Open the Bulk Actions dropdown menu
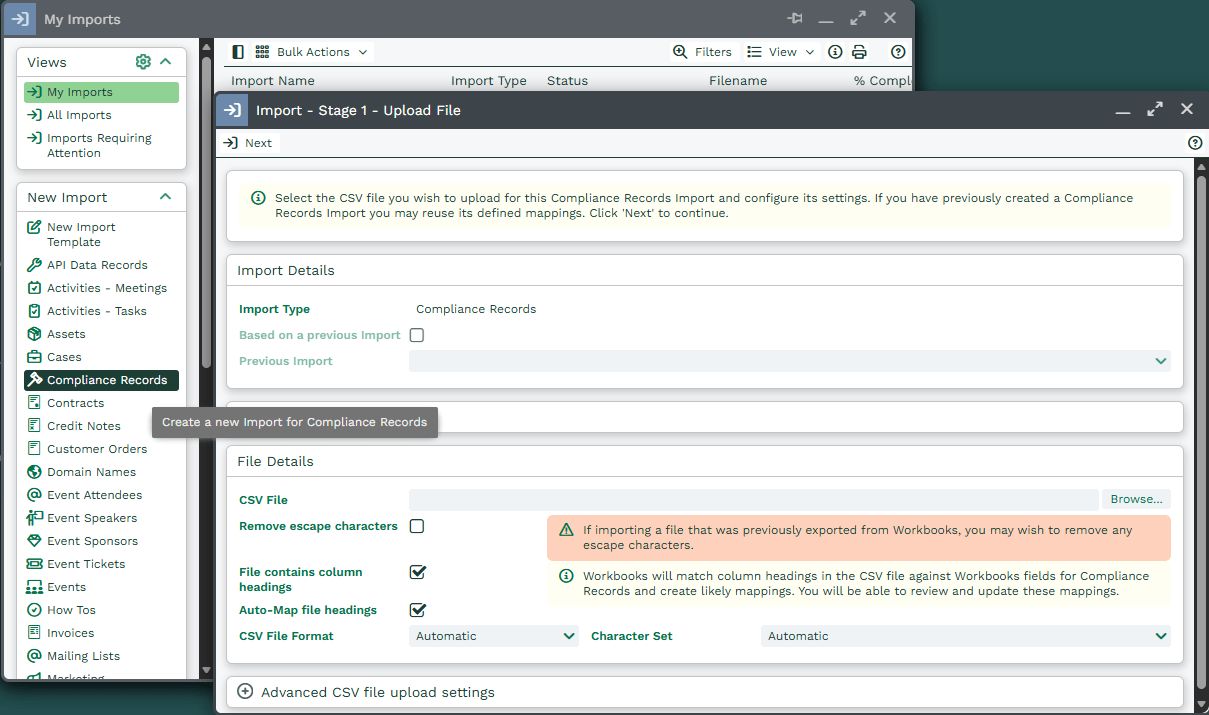1209x715 pixels. pyautogui.click(x=312, y=52)
